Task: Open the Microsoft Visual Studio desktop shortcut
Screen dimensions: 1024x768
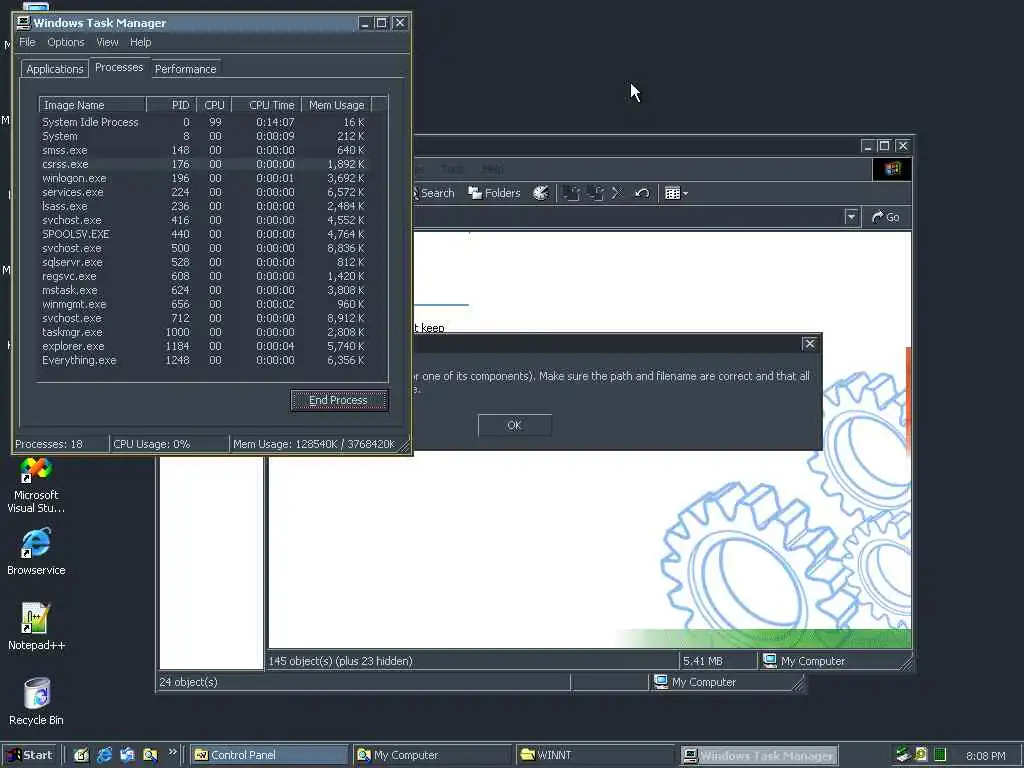Action: (36, 485)
